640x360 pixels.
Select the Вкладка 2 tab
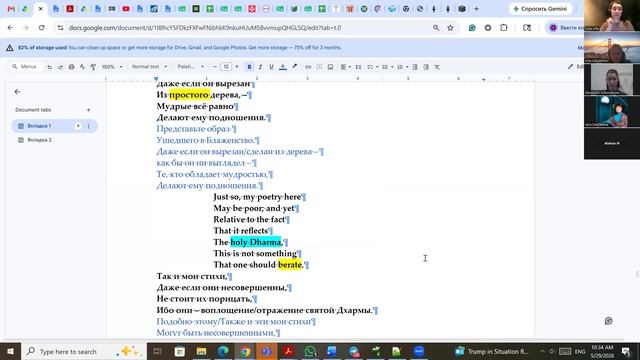pos(54,140)
